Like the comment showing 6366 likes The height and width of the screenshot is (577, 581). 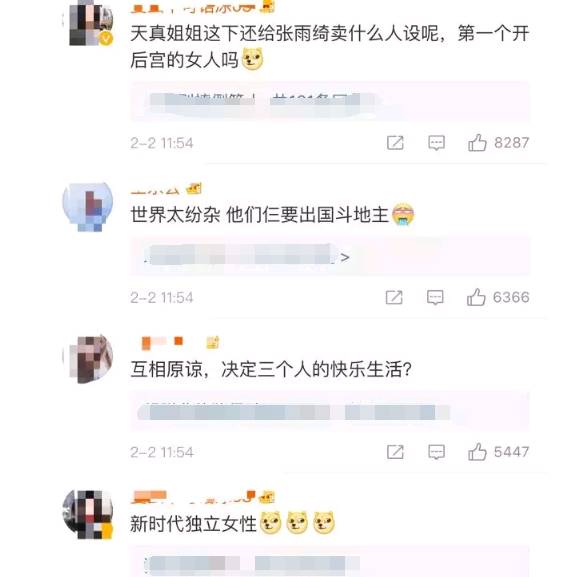(476, 297)
